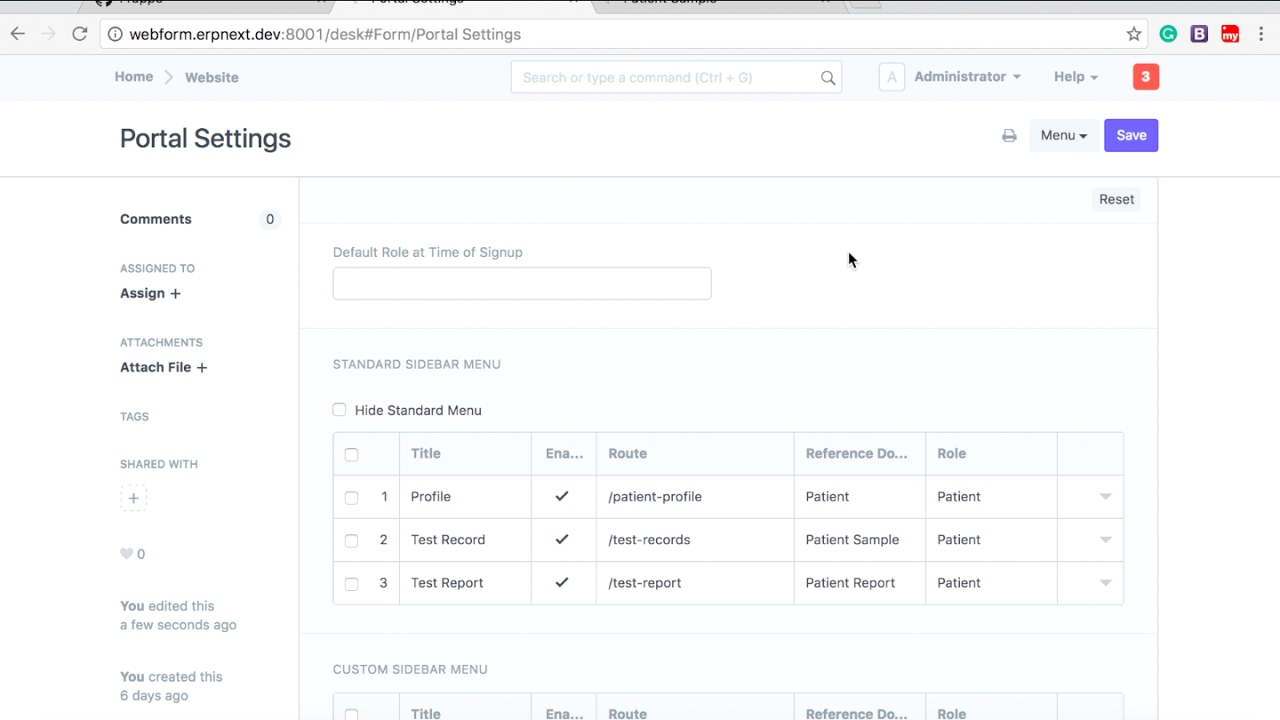This screenshot has width=1280, height=720.
Task: Open the Comments section in the sidebar
Action: [x=156, y=219]
